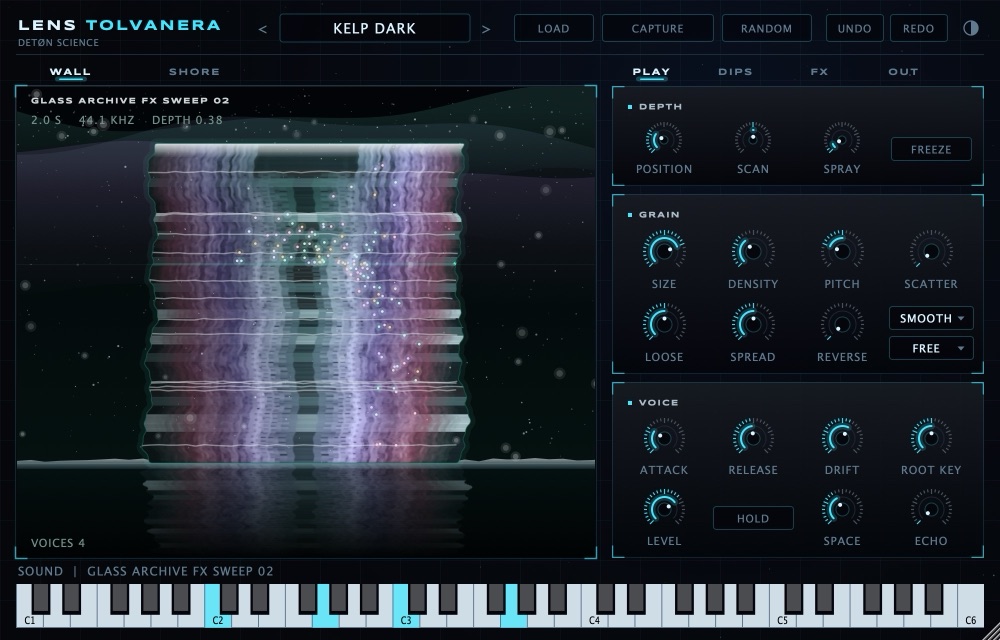Click the DEPTH 0.38 readout
The height and width of the screenshot is (640, 1000).
[x=188, y=120]
